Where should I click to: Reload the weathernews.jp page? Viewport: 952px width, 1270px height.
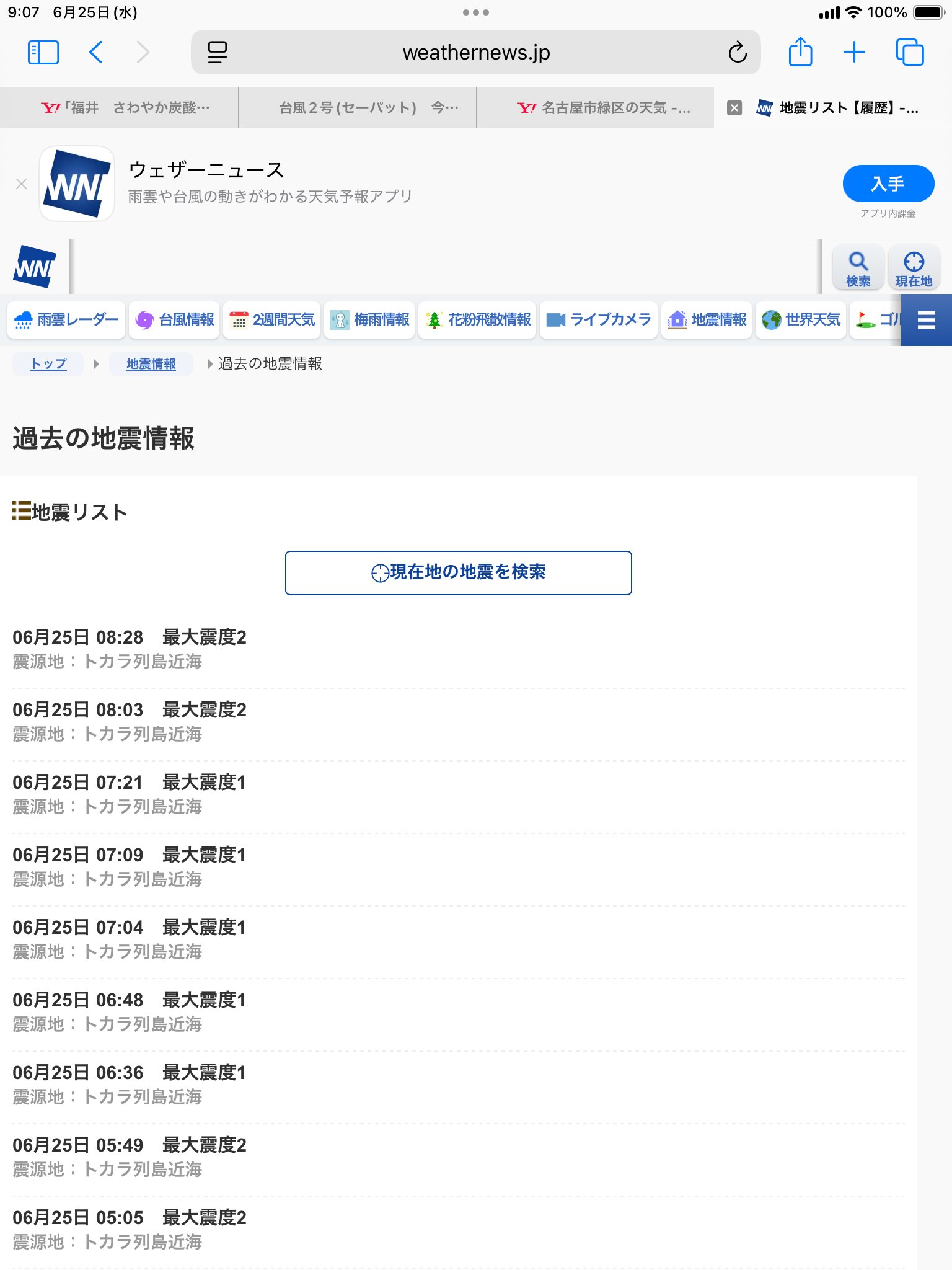(737, 53)
